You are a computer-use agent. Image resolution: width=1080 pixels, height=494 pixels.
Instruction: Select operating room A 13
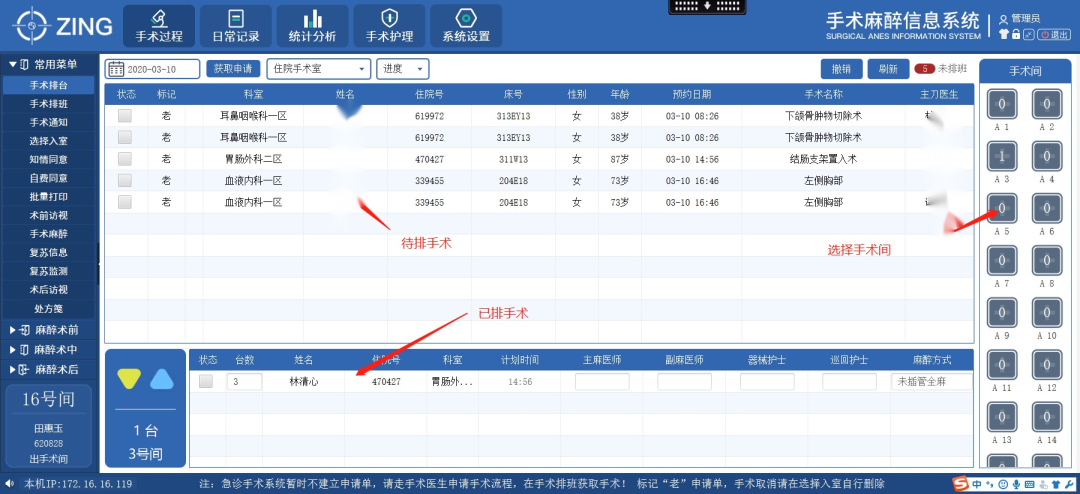coord(1002,417)
